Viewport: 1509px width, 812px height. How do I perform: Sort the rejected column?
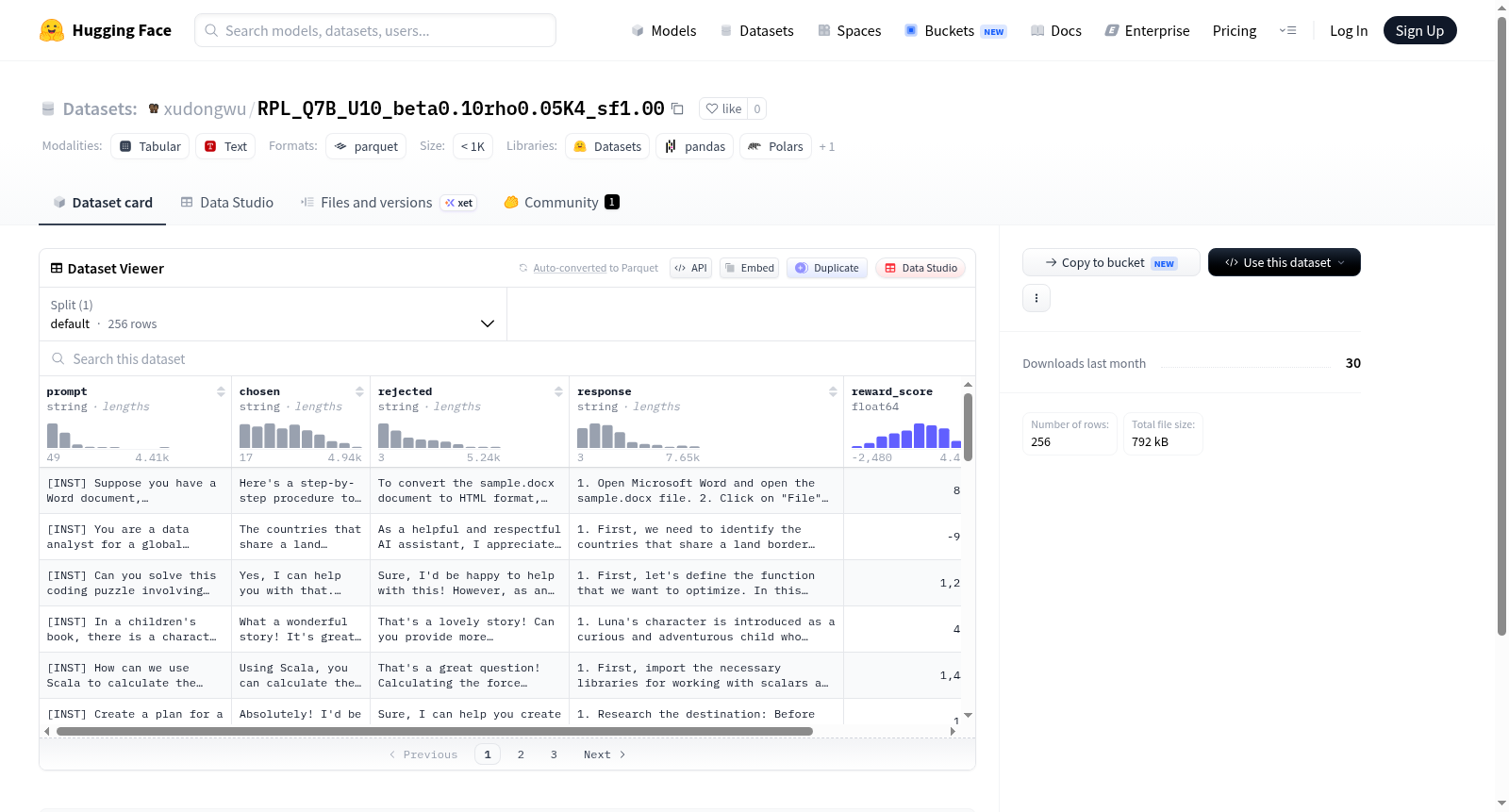click(558, 391)
